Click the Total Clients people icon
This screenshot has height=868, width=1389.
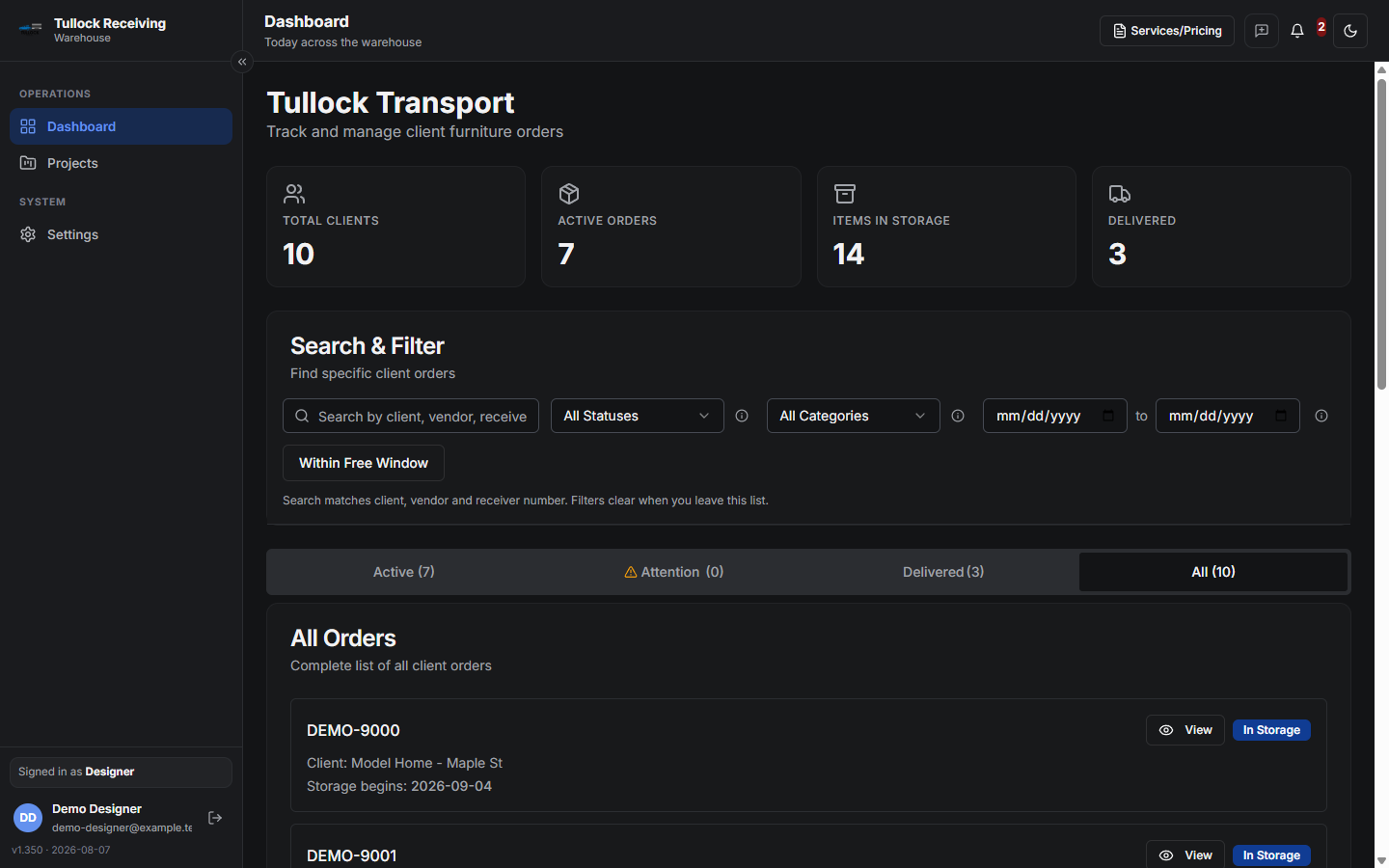294,194
